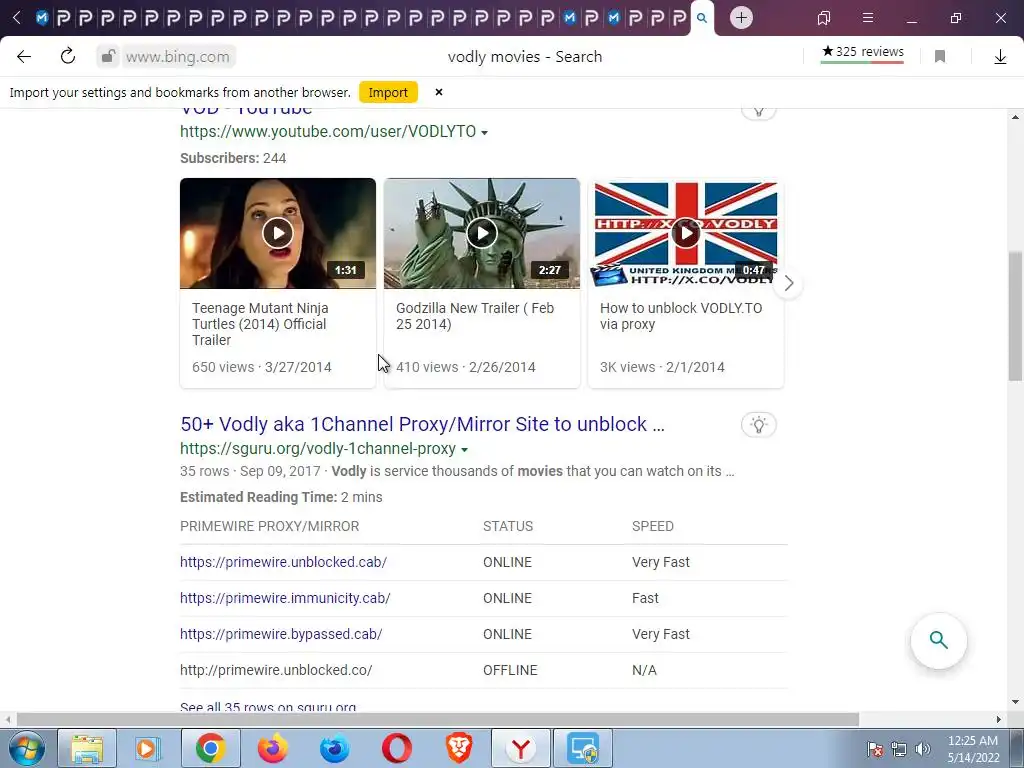Open network status tray icon
1024x768 pixels.
[x=899, y=748]
